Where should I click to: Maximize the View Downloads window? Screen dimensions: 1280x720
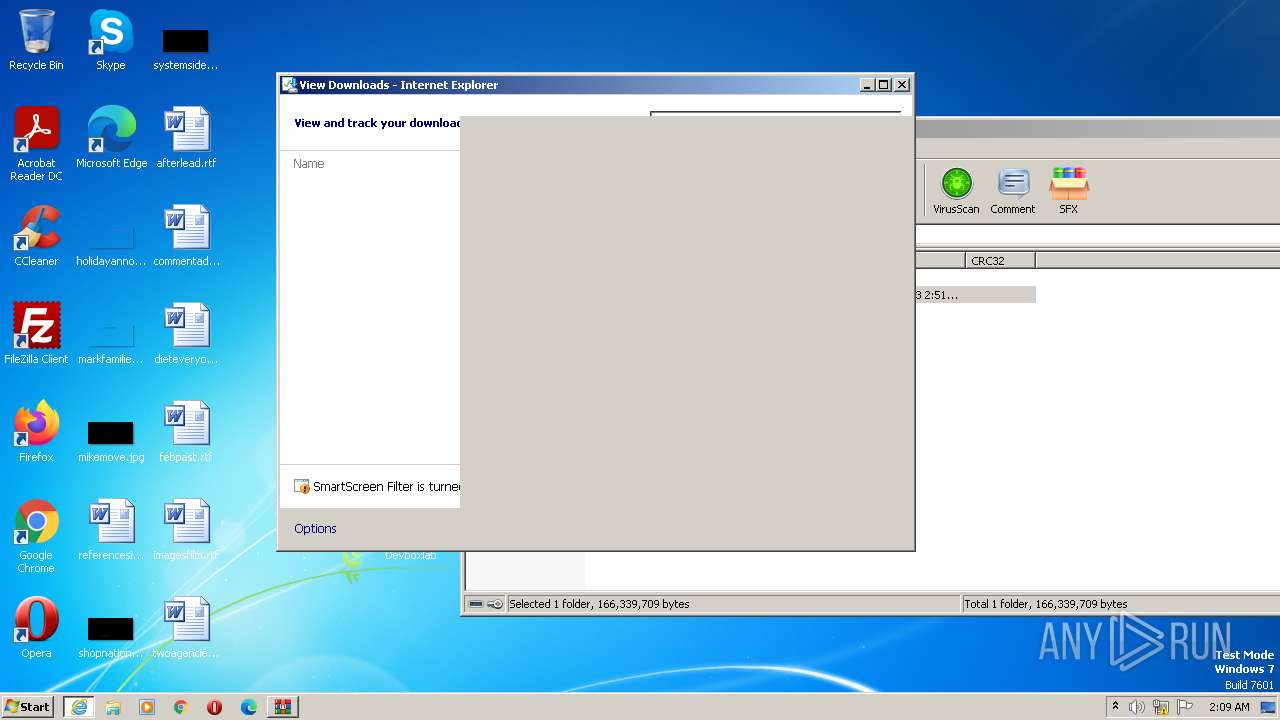[x=884, y=85]
